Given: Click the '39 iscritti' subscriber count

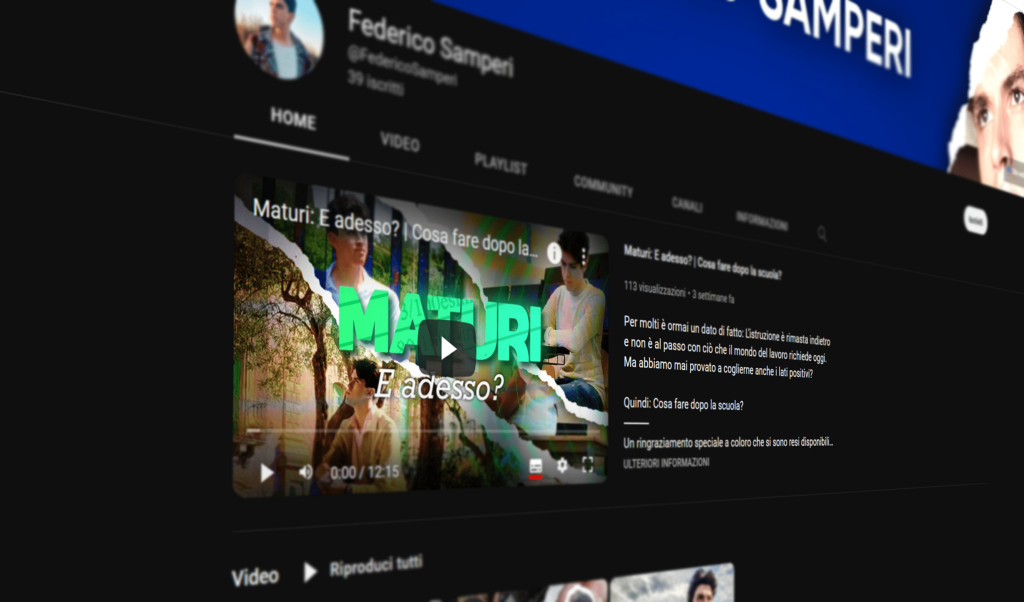Looking at the screenshot, I should pyautogui.click(x=376, y=83).
